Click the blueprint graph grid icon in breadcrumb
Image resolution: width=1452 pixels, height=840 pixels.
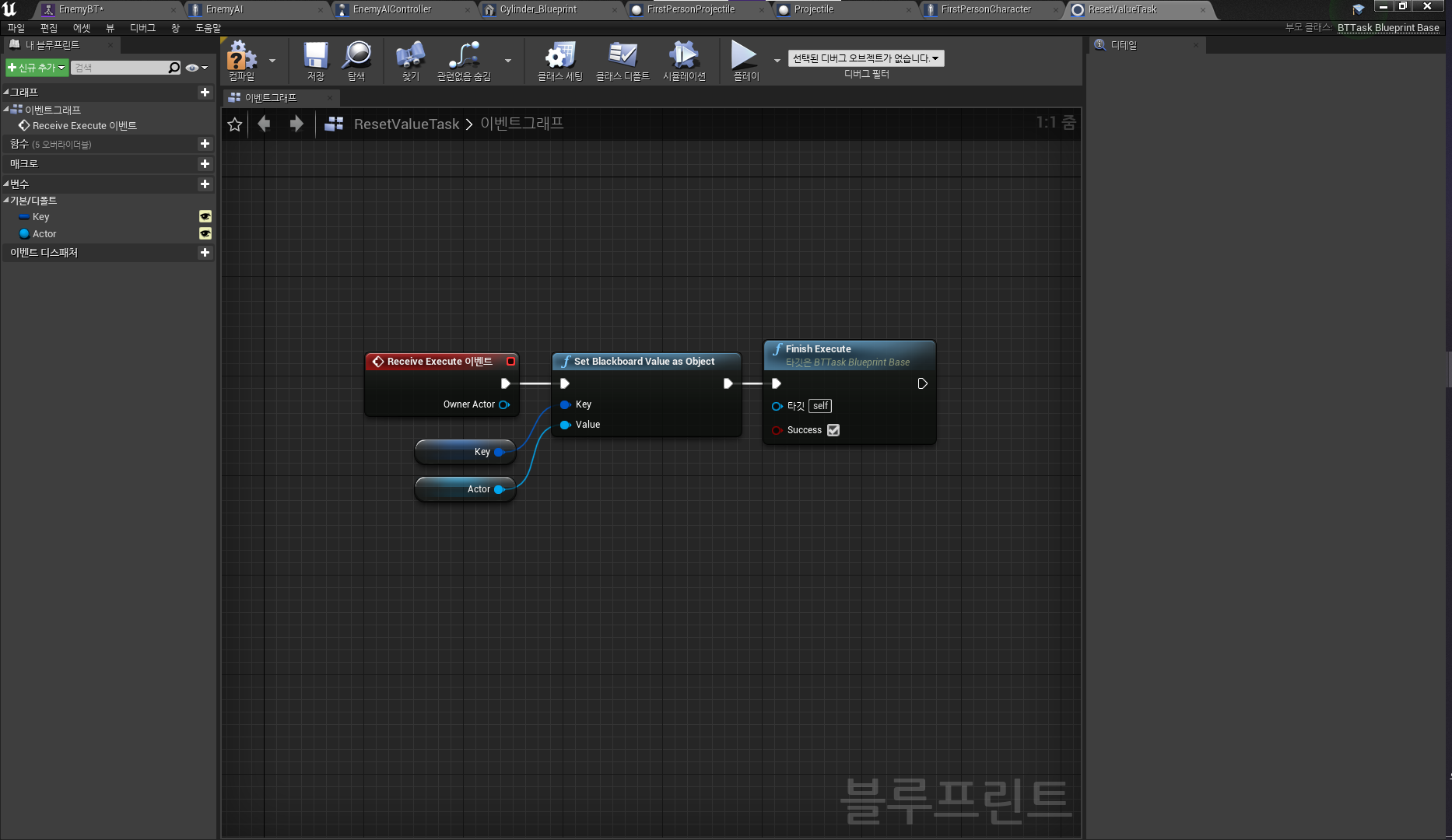[334, 124]
